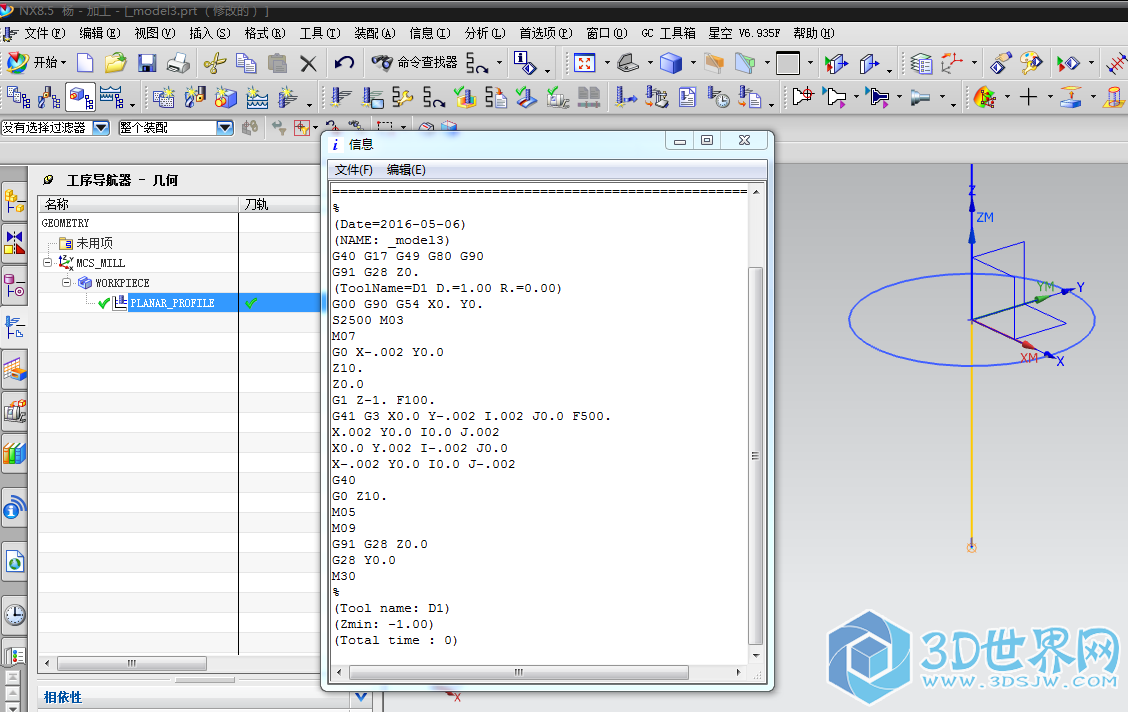Open the Command Finder binoculars button
The image size is (1128, 712).
pos(414,63)
